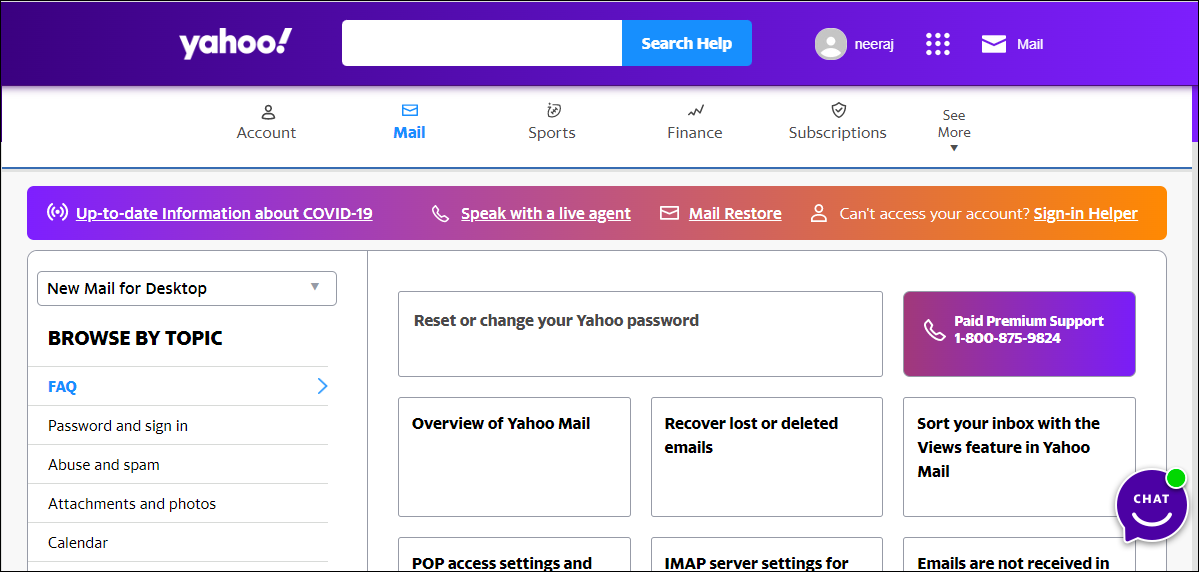Switch to the Sports tab
Viewport: 1199px width, 572px height.
pyautogui.click(x=552, y=122)
